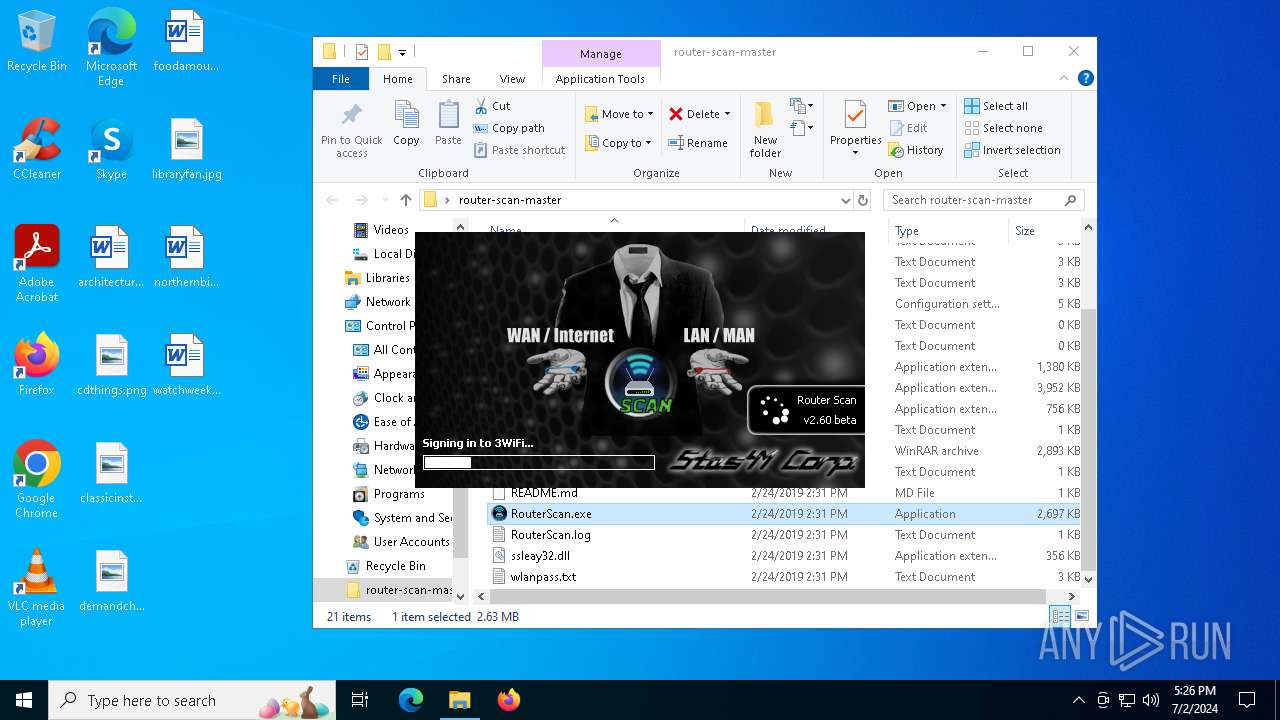Go up one folder level arrow
This screenshot has width=1280, height=720.
tap(405, 200)
